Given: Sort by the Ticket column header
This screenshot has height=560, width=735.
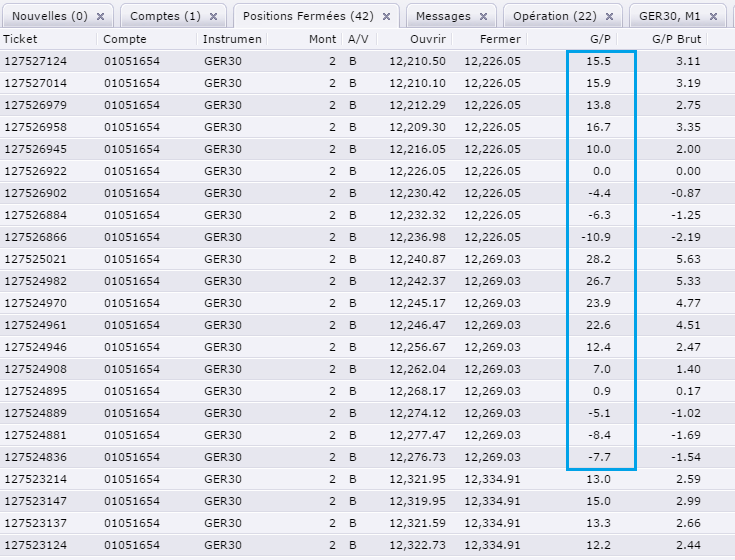Looking at the screenshot, I should point(20,39).
